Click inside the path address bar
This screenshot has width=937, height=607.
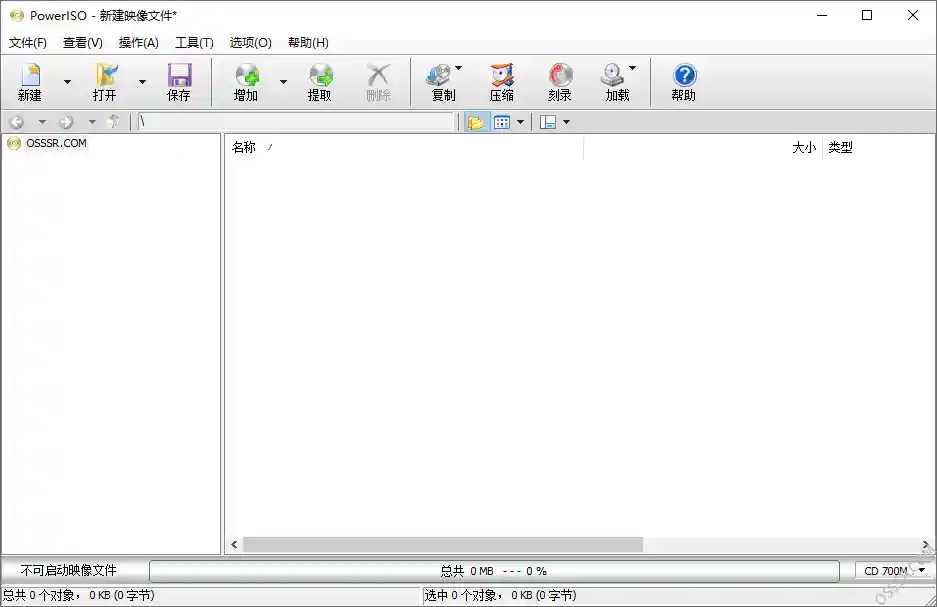(300, 121)
